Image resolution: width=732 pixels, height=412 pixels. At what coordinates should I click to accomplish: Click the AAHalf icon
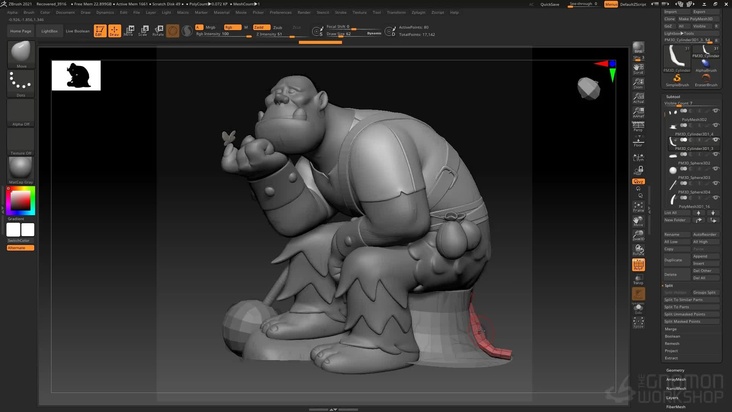tap(638, 112)
